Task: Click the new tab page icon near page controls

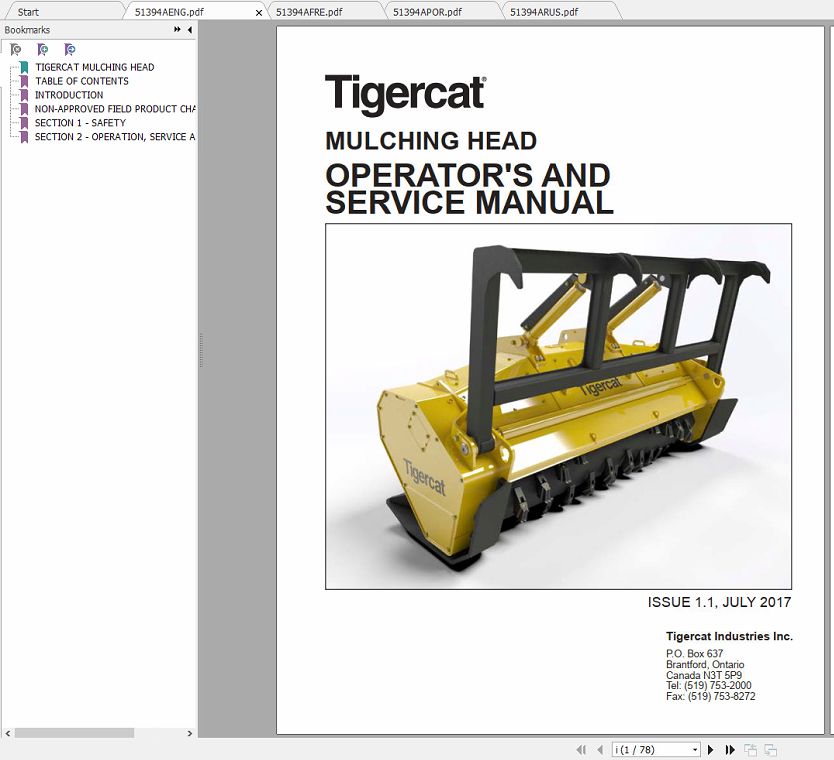Action: (x=752, y=749)
